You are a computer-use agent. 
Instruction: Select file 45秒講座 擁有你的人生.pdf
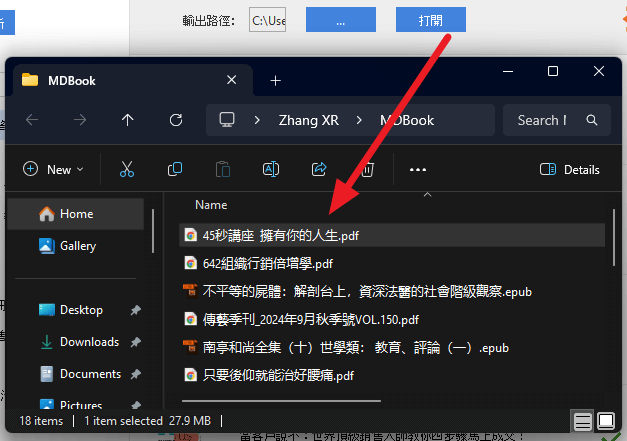pyautogui.click(x=392, y=235)
